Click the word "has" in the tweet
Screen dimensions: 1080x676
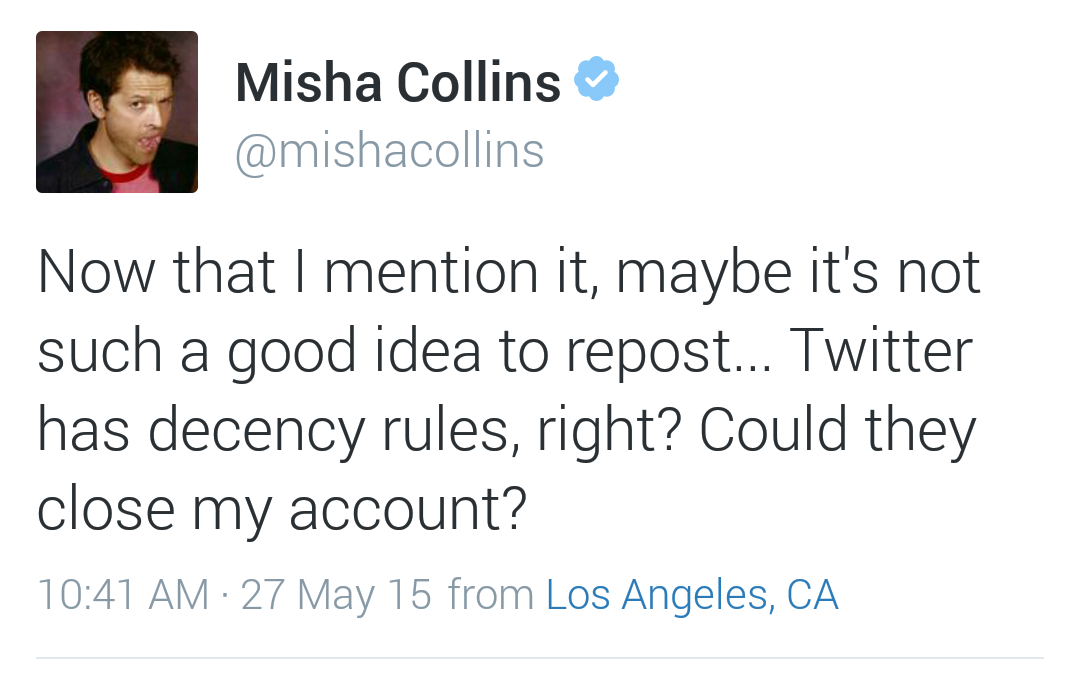pos(84,430)
